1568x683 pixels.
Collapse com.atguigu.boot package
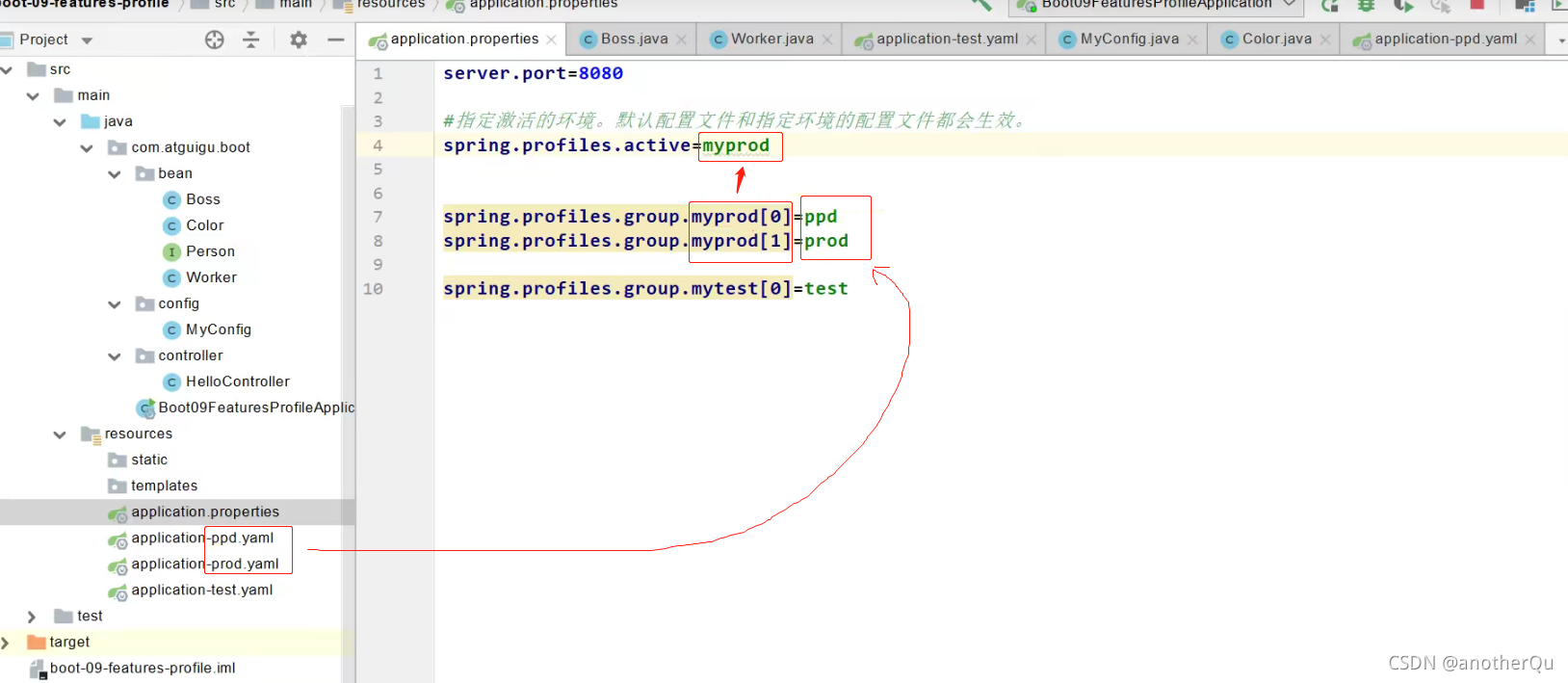87,147
